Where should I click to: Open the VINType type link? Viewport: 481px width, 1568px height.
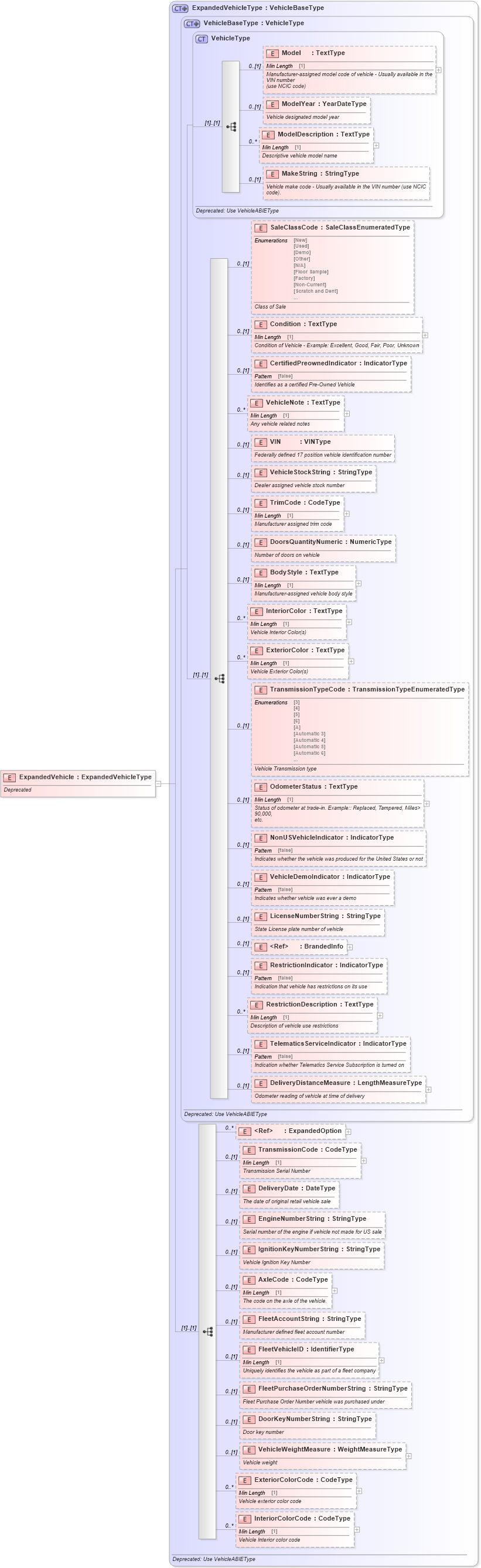click(317, 442)
